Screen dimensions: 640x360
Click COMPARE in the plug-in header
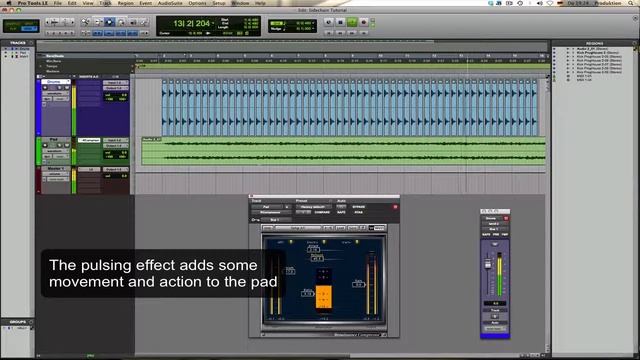[322, 212]
